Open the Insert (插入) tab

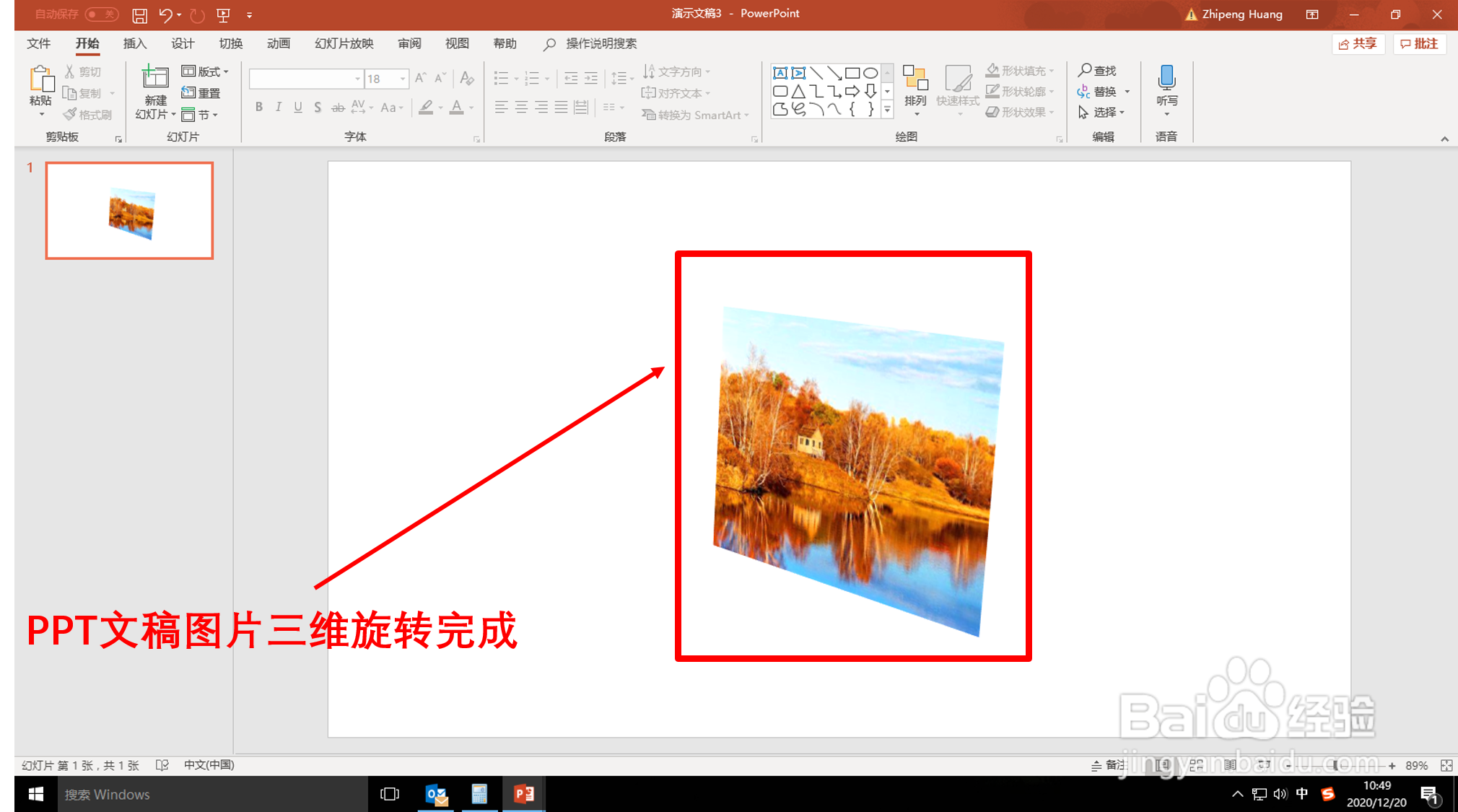tap(134, 43)
